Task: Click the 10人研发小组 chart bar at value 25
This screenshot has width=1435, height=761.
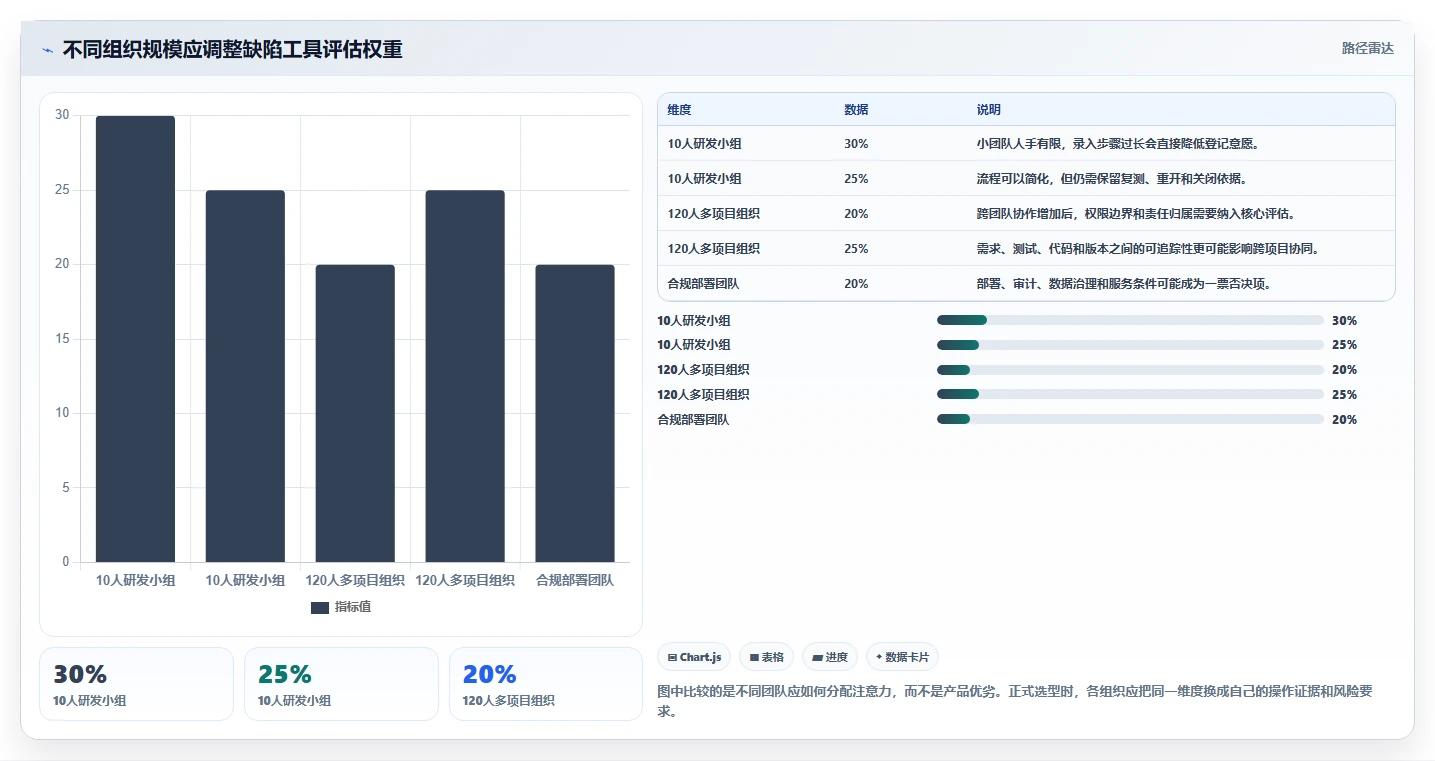Action: [245, 376]
